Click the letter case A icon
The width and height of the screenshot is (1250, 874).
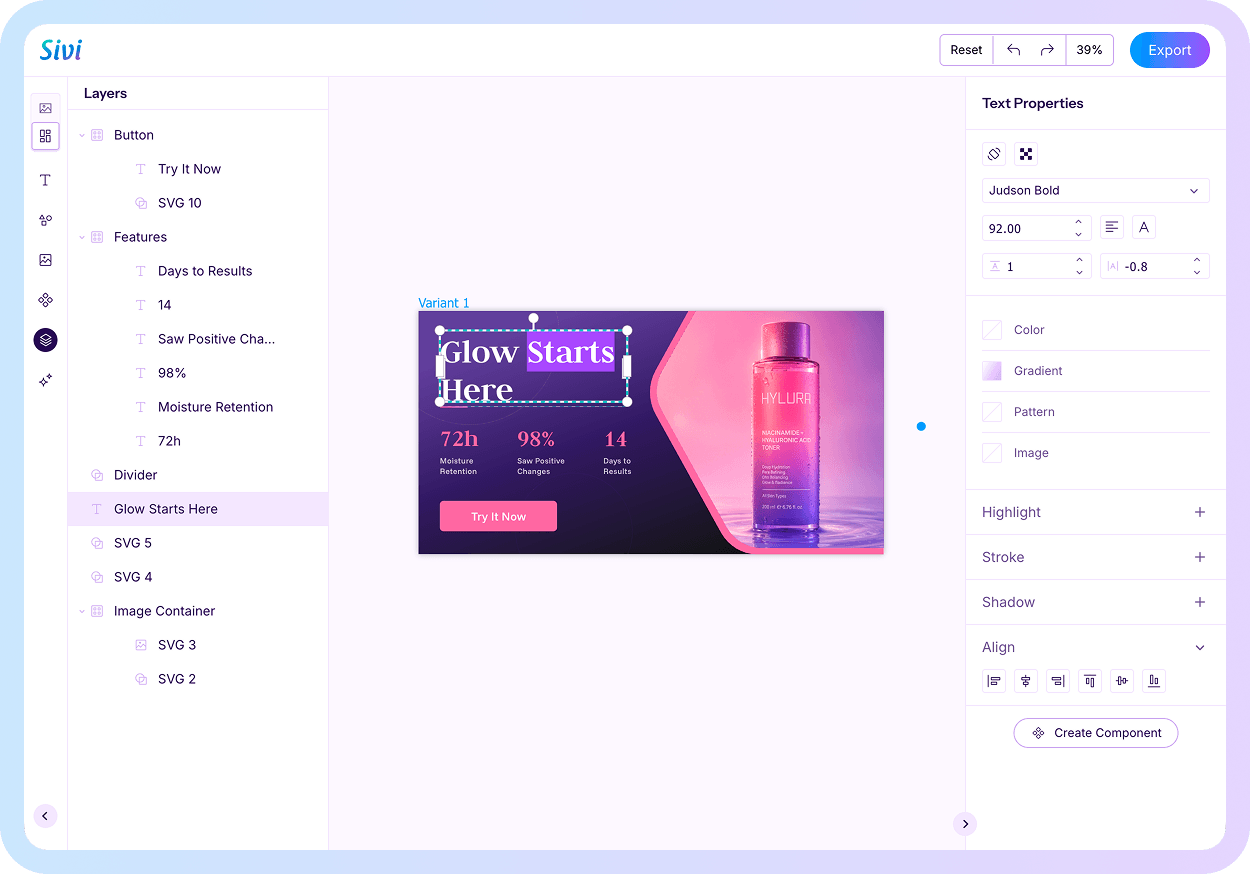pyautogui.click(x=1144, y=227)
